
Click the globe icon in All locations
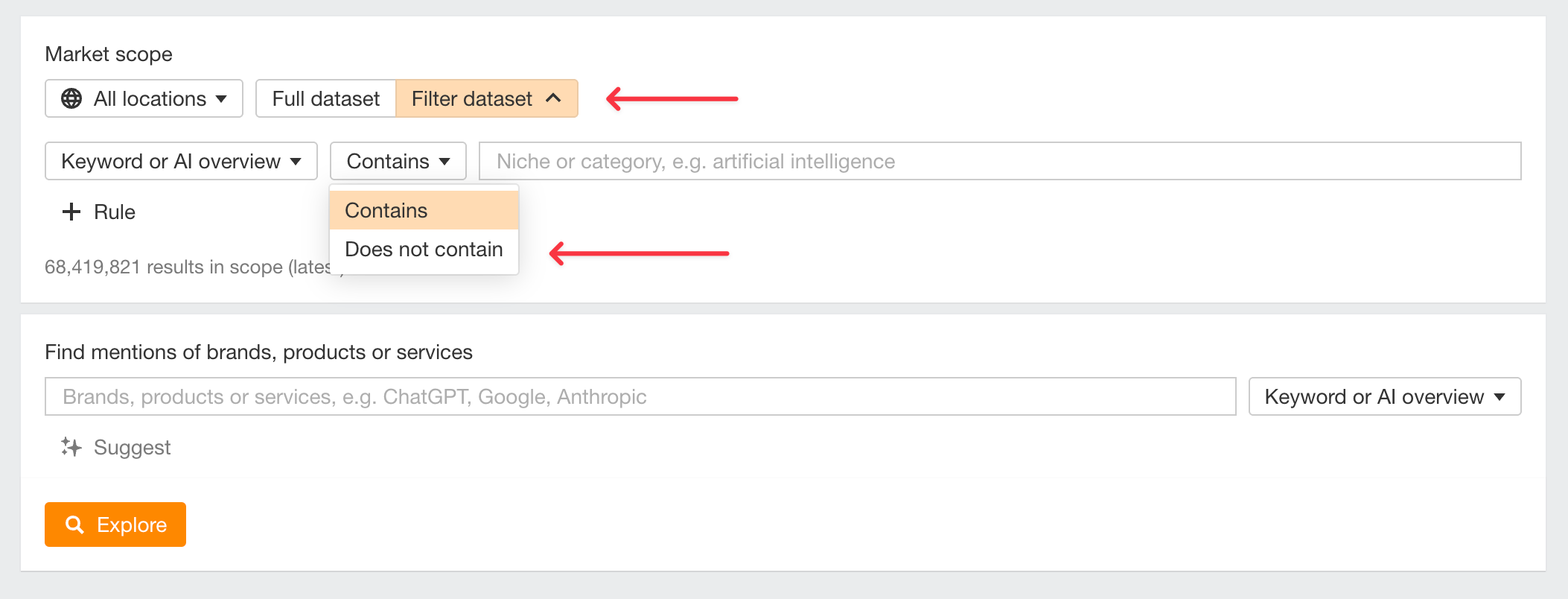(71, 98)
